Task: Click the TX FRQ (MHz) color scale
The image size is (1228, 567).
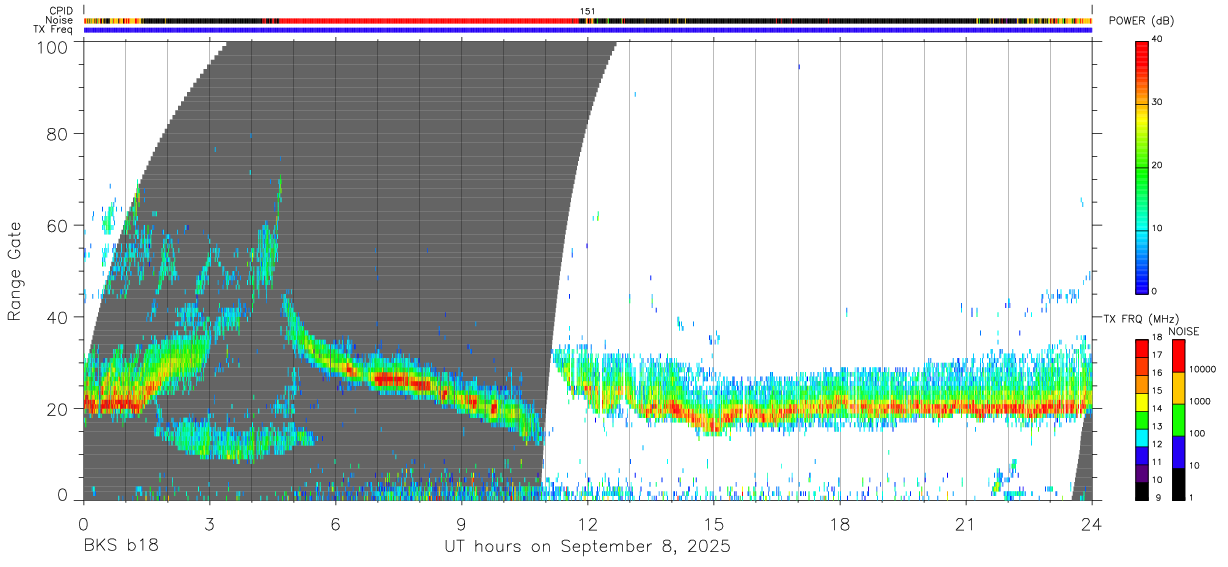Action: (x=1141, y=419)
